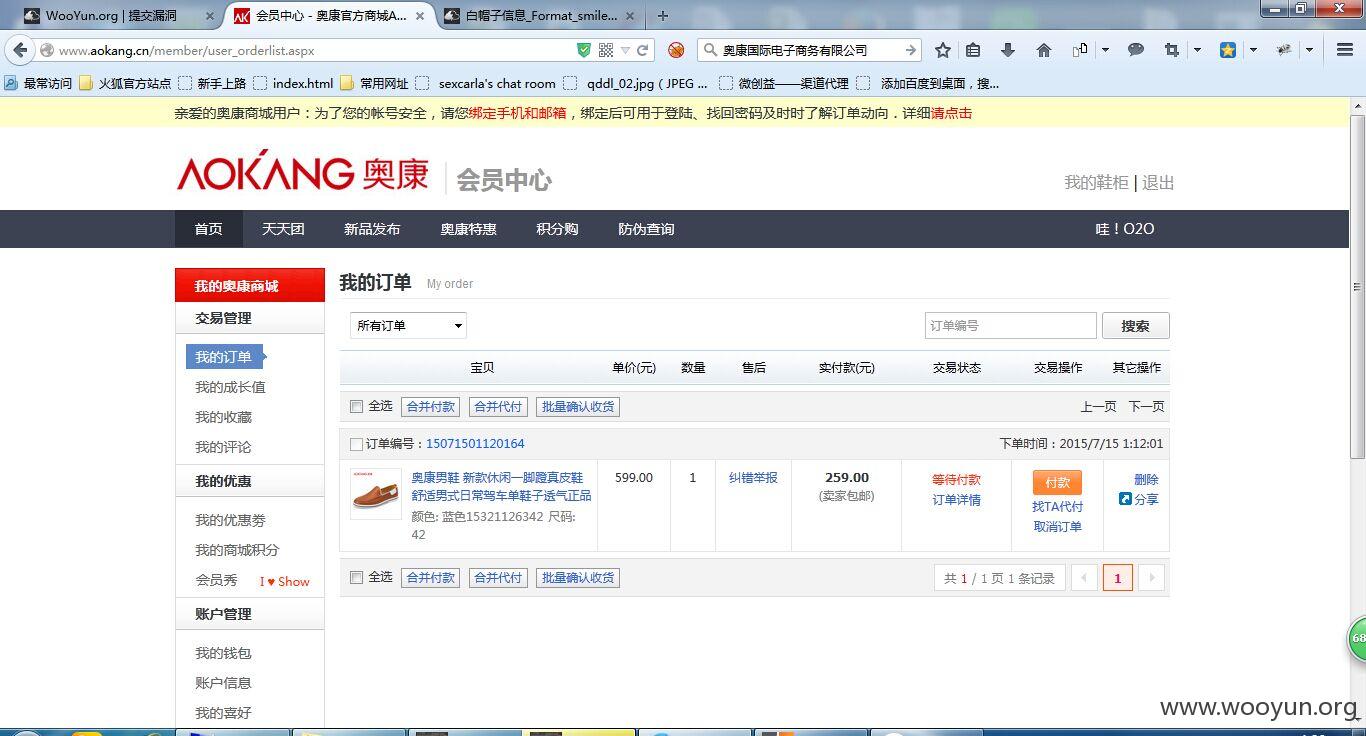
Task: Click the 纠错举报 report link
Action: pos(753,478)
